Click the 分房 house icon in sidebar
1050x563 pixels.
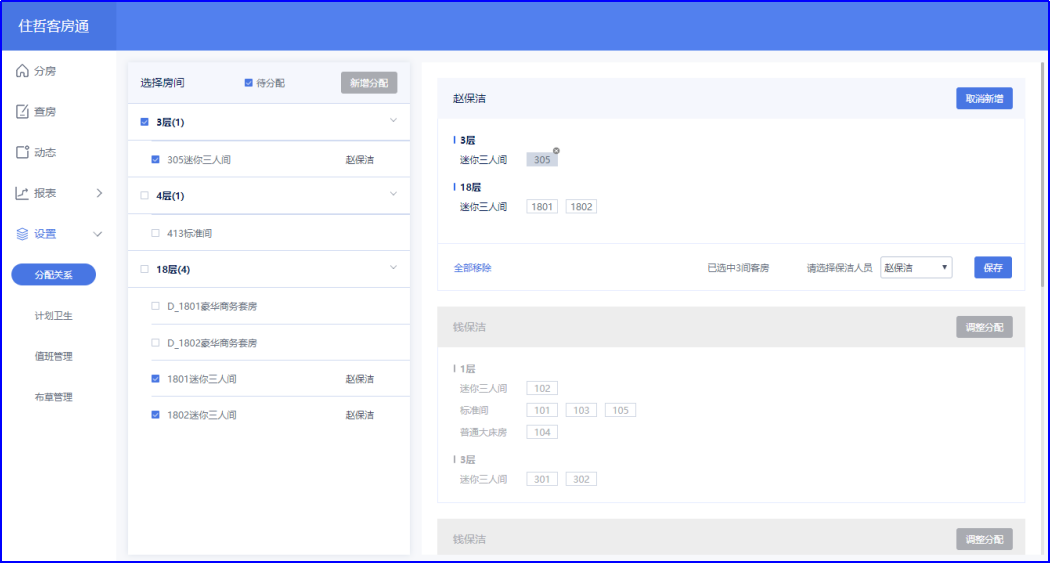pyautogui.click(x=22, y=70)
